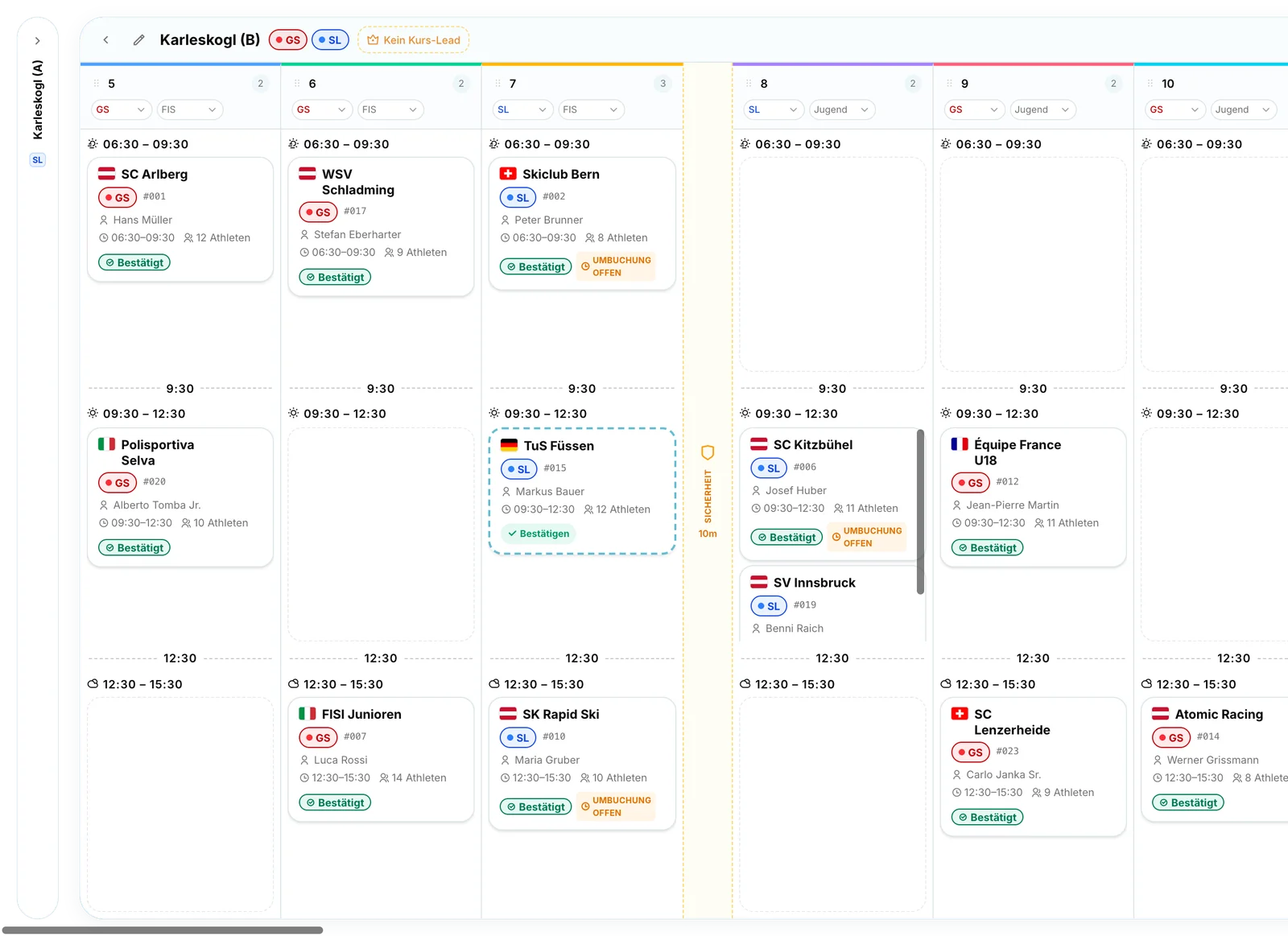Go back with the left chevron arrow
Viewport: 1288px width, 936px height.
(105, 39)
